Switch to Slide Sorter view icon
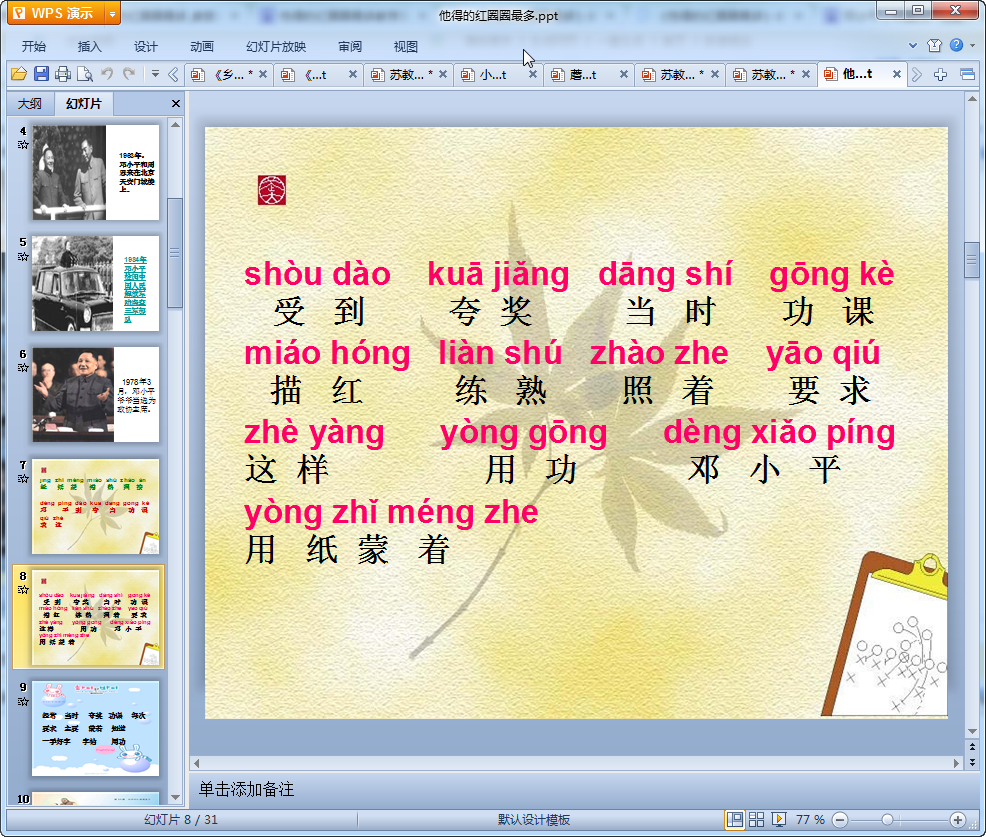The height and width of the screenshot is (837, 986). (x=756, y=819)
